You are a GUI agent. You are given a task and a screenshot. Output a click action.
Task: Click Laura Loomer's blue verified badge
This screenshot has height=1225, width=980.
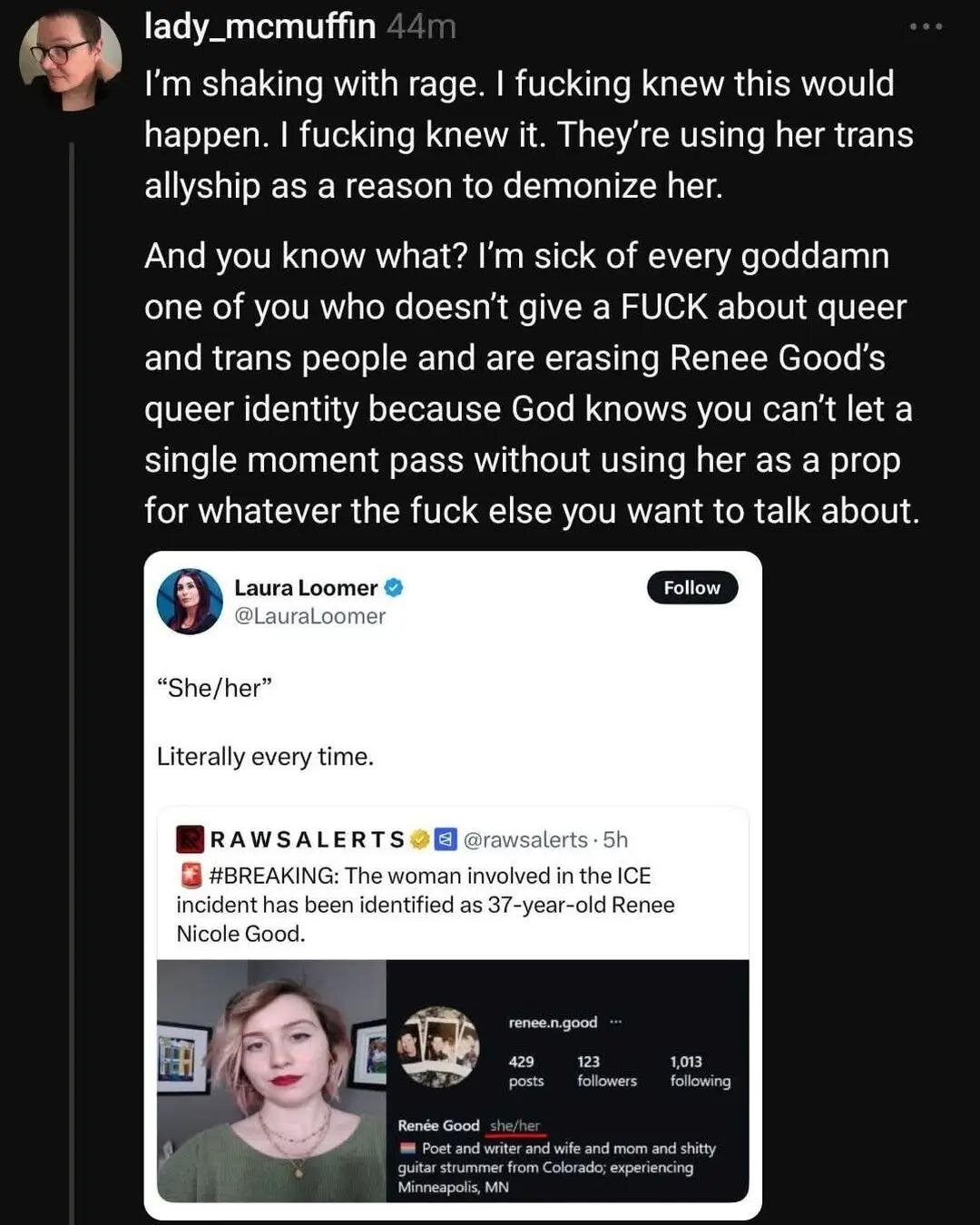[x=394, y=588]
